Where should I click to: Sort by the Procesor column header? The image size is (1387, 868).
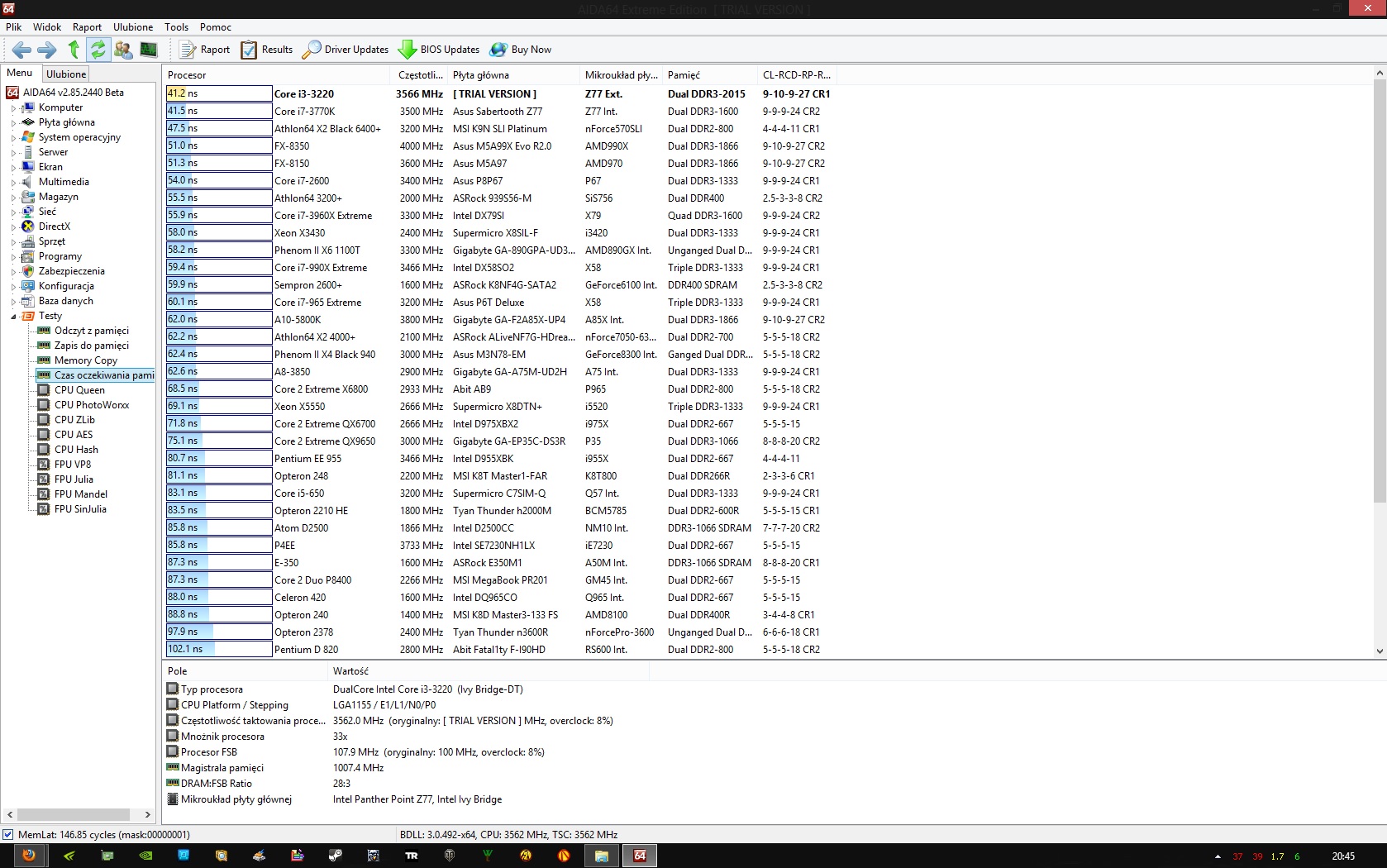[276, 75]
